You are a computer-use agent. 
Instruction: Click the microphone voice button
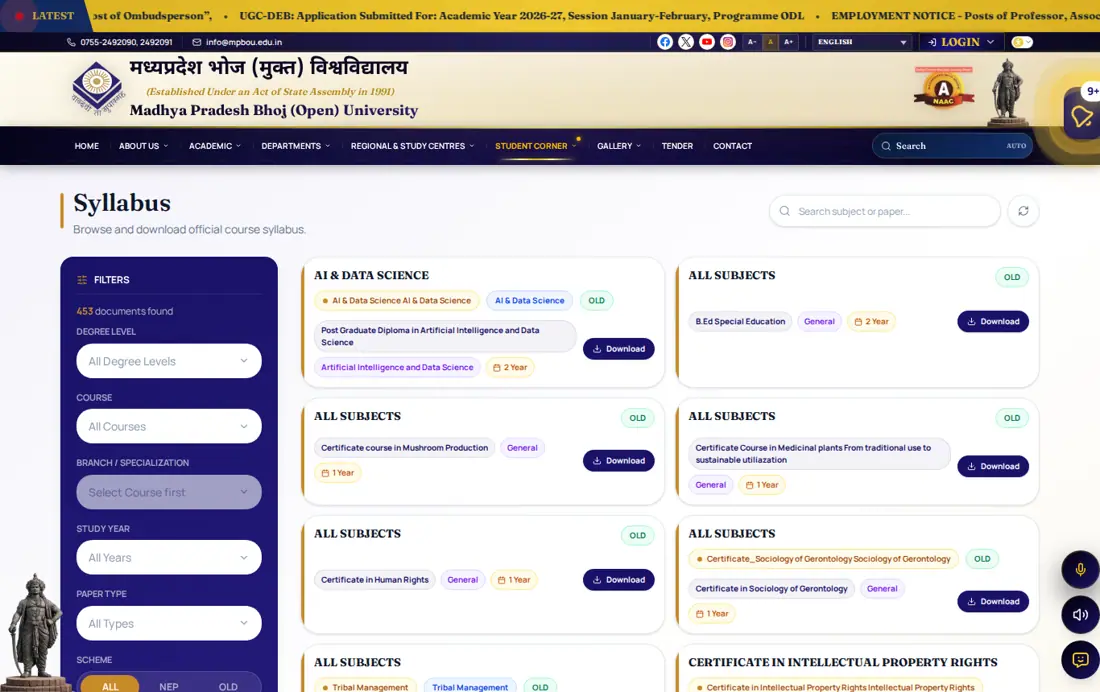click(x=1080, y=569)
